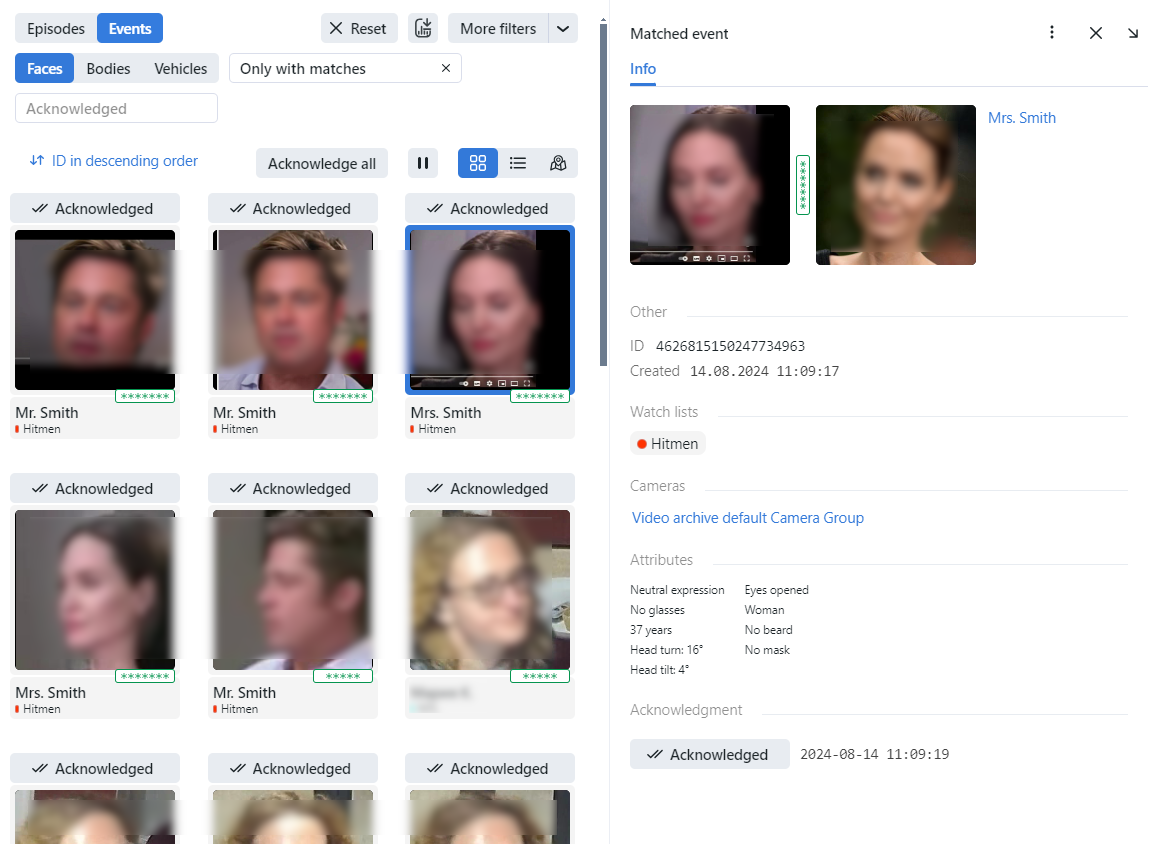Viewport: 1153px width, 844px height.
Task: Open second-row Mrs. Smith profile thumbnail
Action: coord(95,590)
